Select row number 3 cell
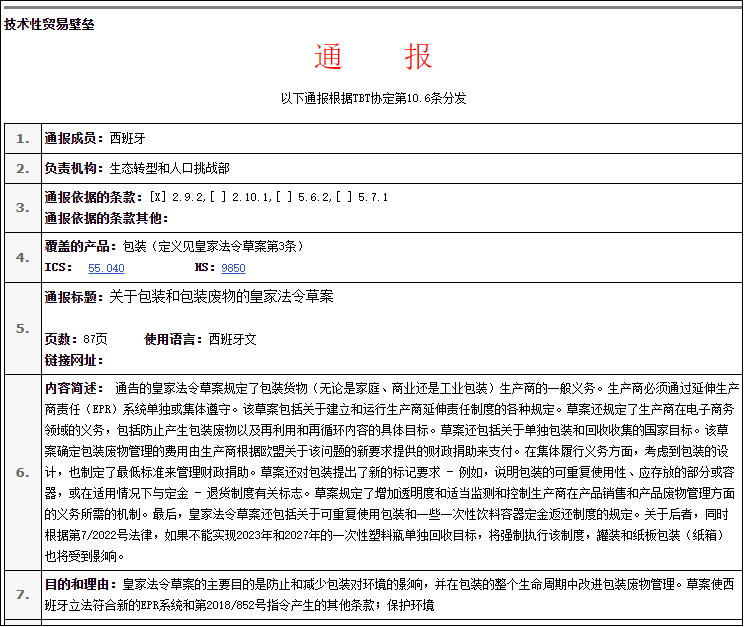This screenshot has height=627, width=744. coord(22,207)
